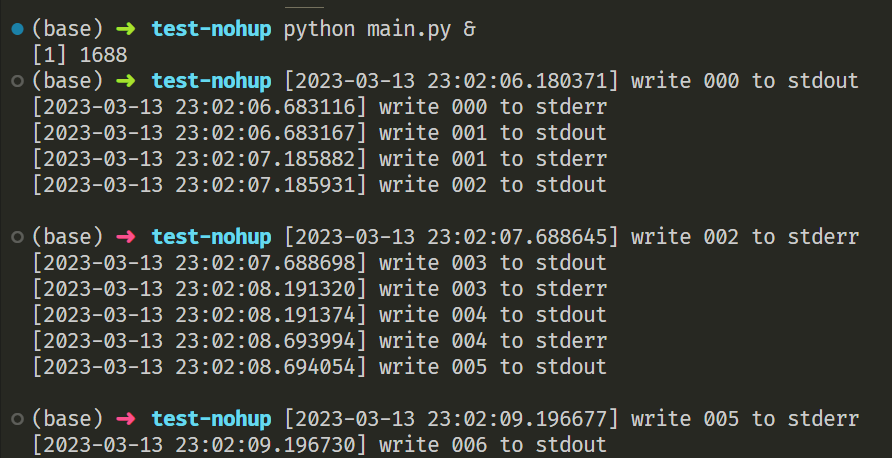This screenshot has height=458, width=892.
Task: Click the "(base)" environment label on the first line
Action: pyautogui.click(x=67, y=29)
